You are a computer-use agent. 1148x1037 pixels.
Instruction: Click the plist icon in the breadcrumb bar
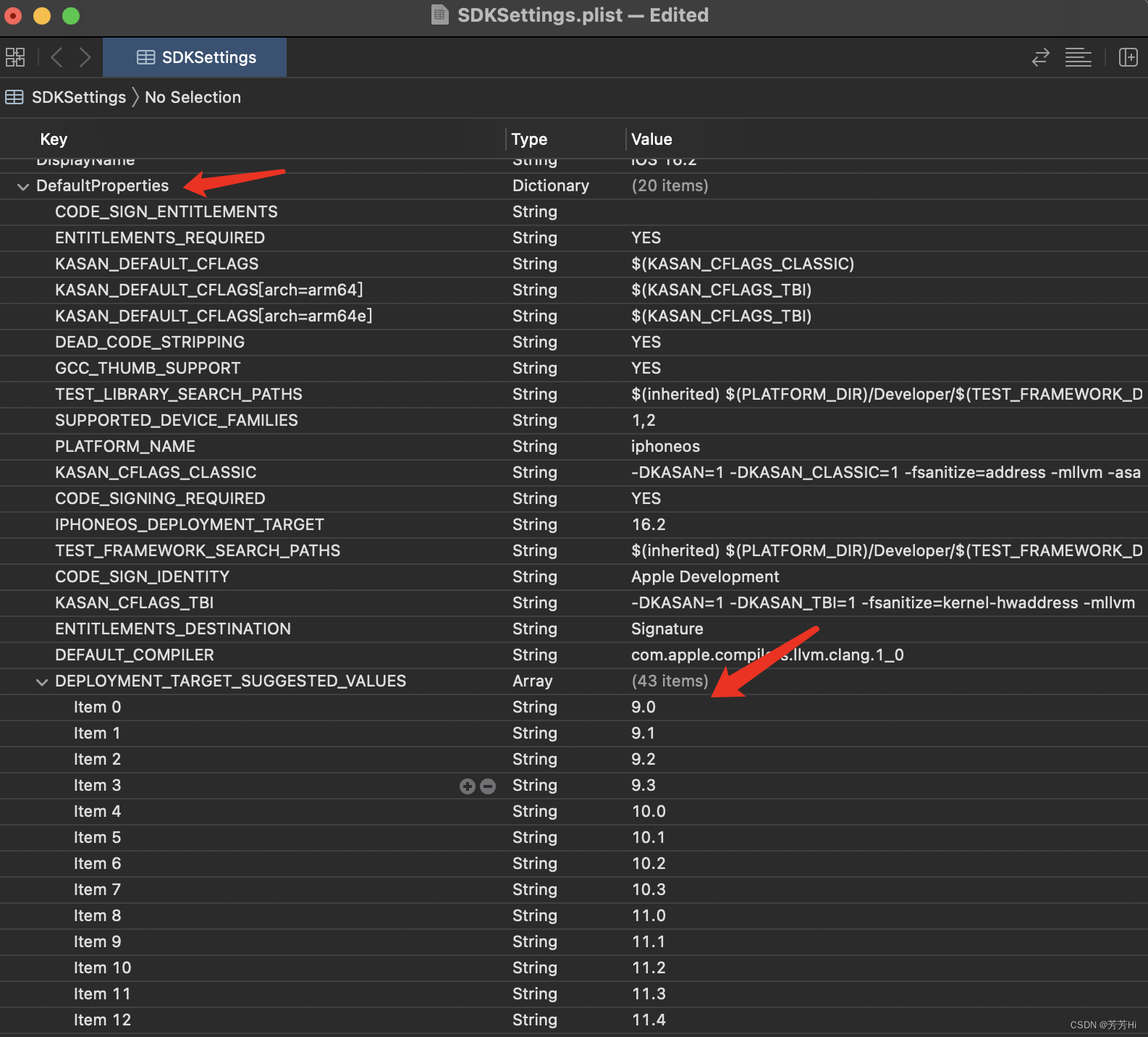click(14, 97)
